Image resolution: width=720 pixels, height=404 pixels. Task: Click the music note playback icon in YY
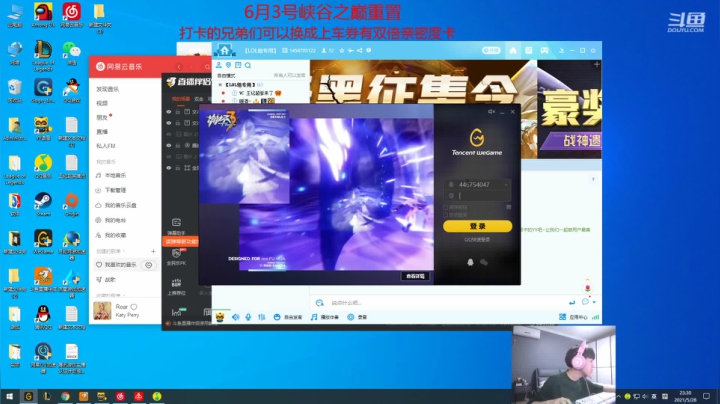coord(314,317)
